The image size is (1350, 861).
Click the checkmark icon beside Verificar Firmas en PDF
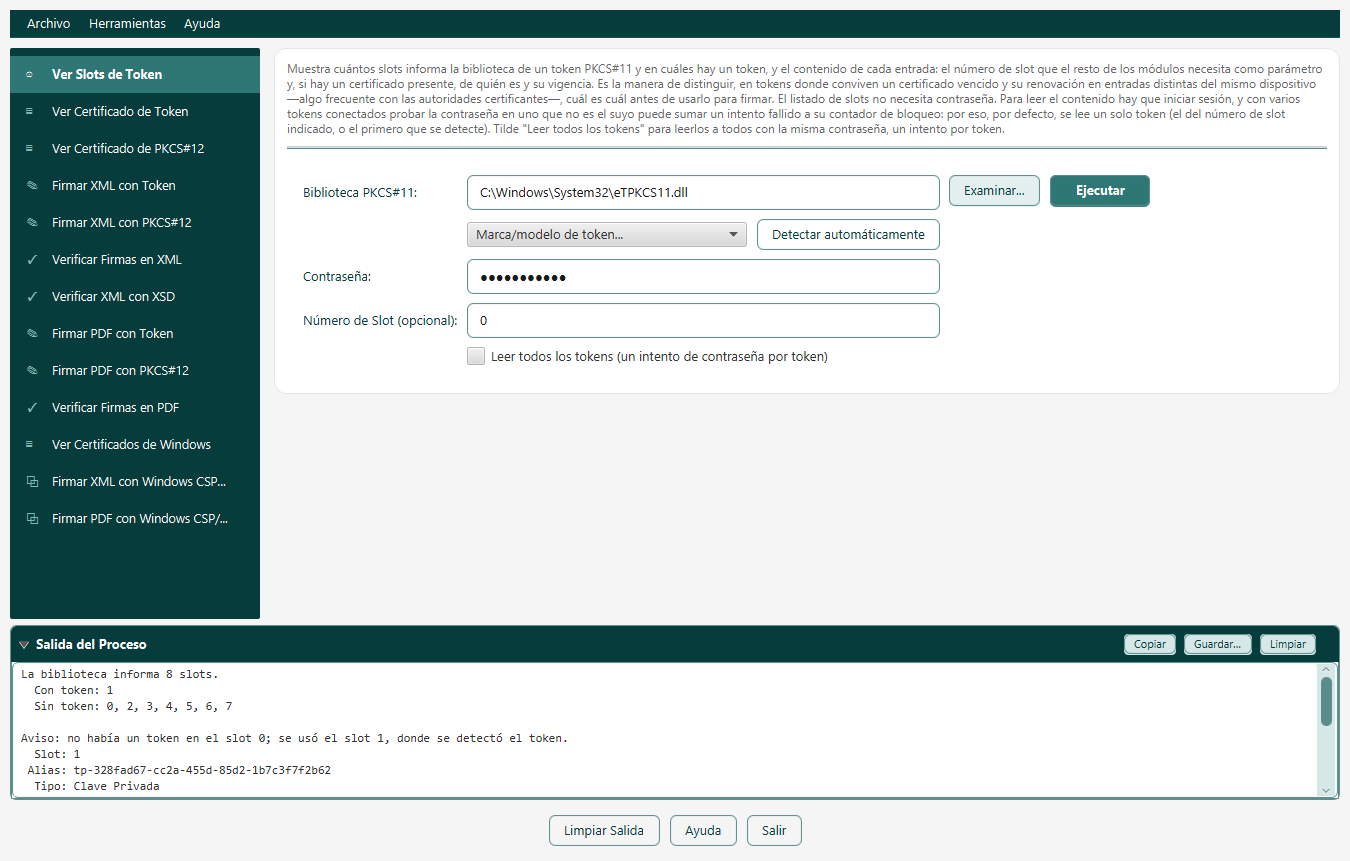tap(31, 407)
